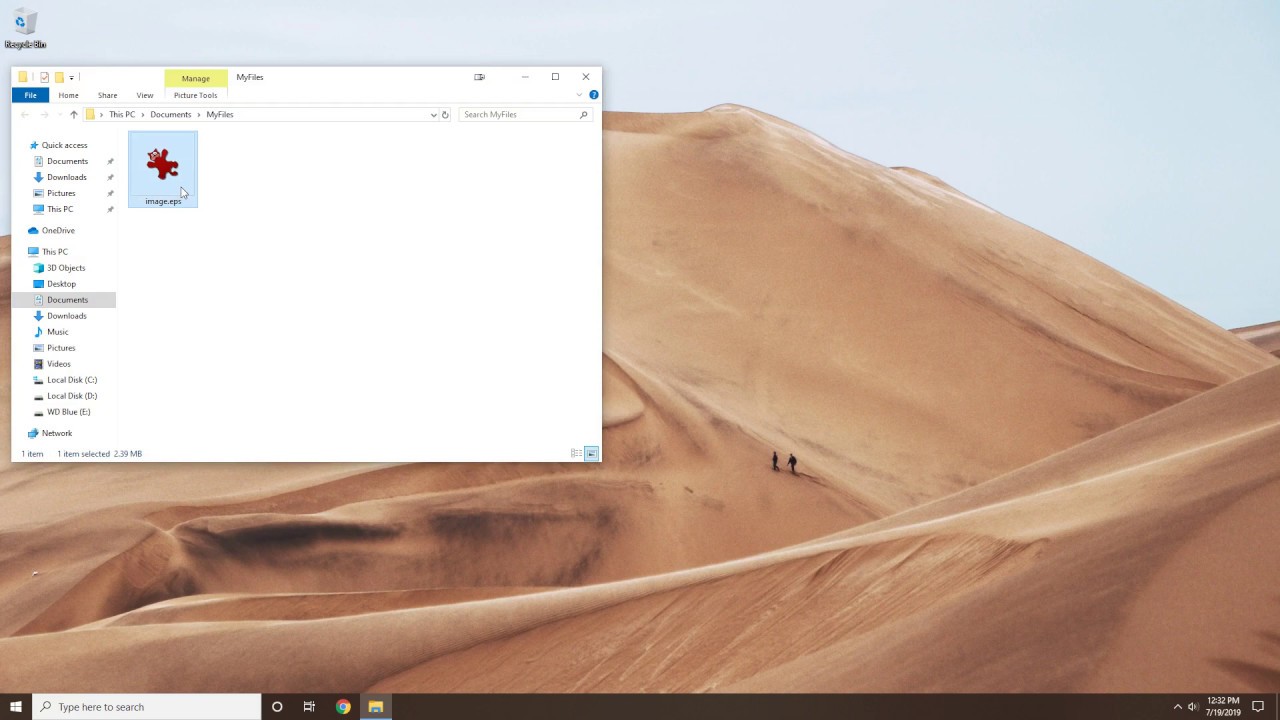Open Help with the blue question icon
Viewport: 1280px width, 720px height.
point(593,95)
